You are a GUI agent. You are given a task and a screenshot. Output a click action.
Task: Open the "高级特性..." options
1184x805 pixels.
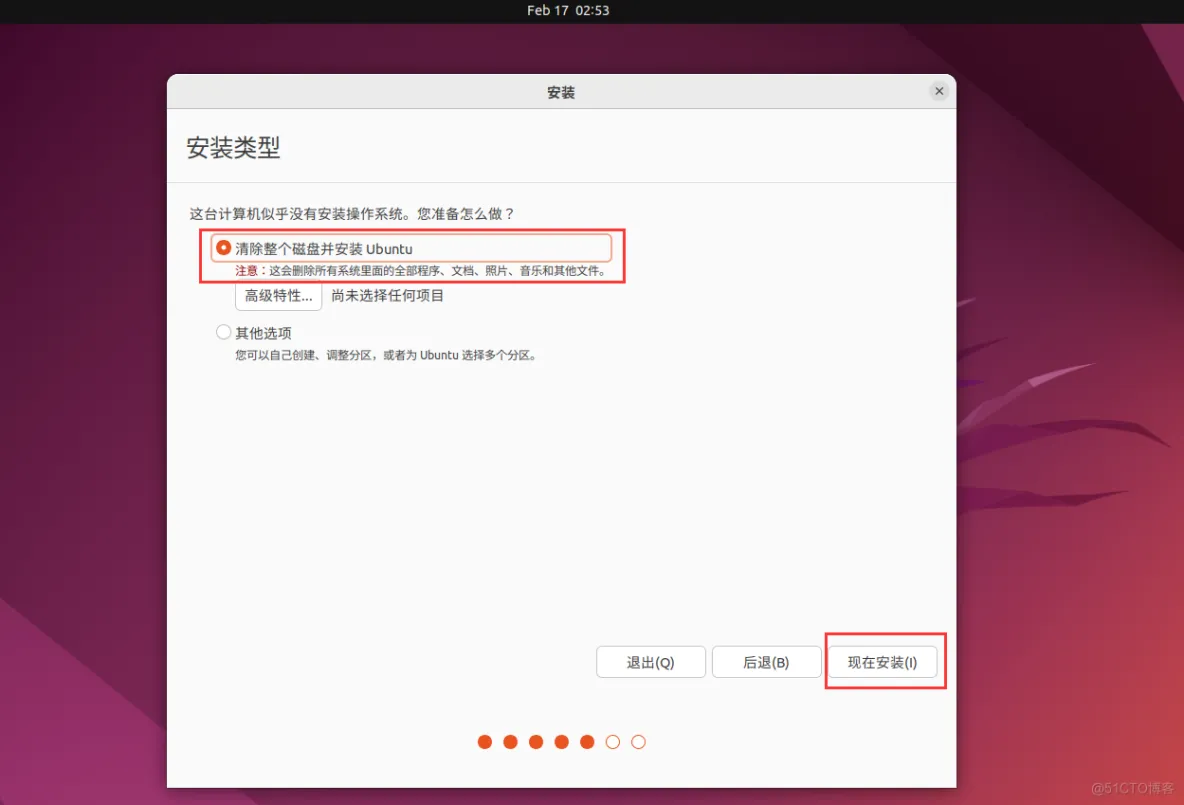pyautogui.click(x=279, y=295)
